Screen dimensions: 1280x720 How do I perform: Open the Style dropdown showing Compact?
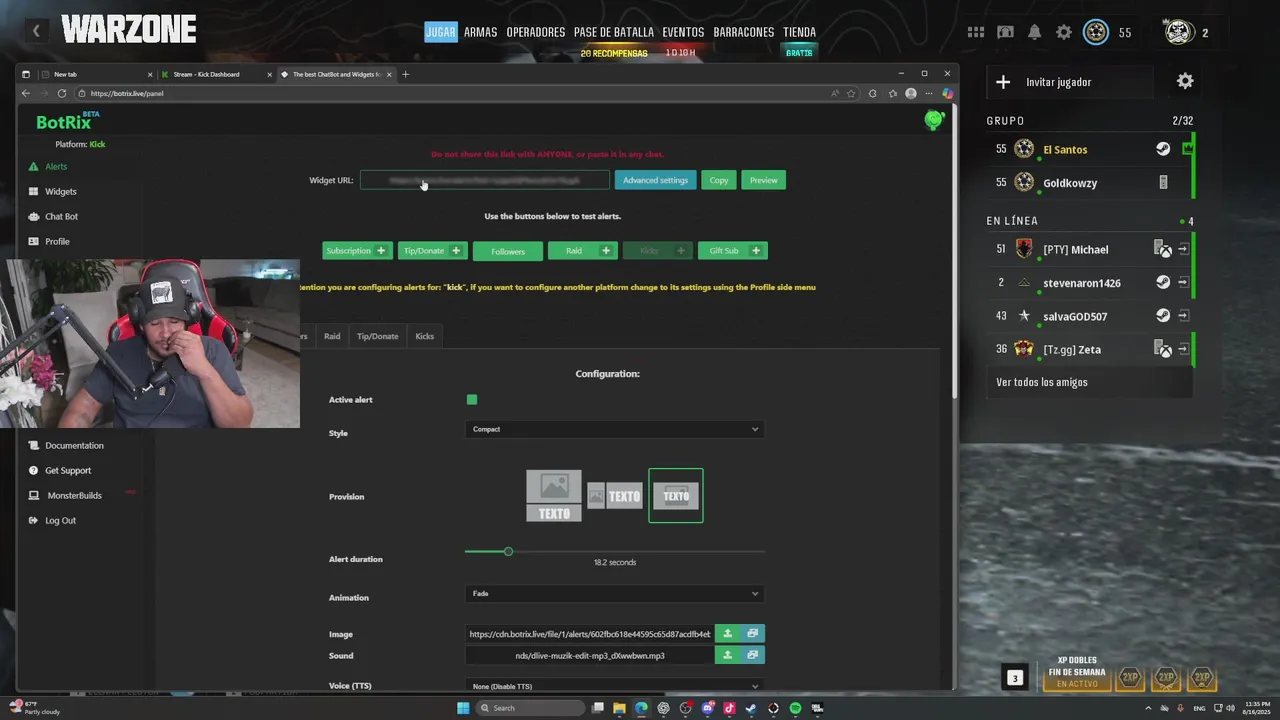pos(615,429)
